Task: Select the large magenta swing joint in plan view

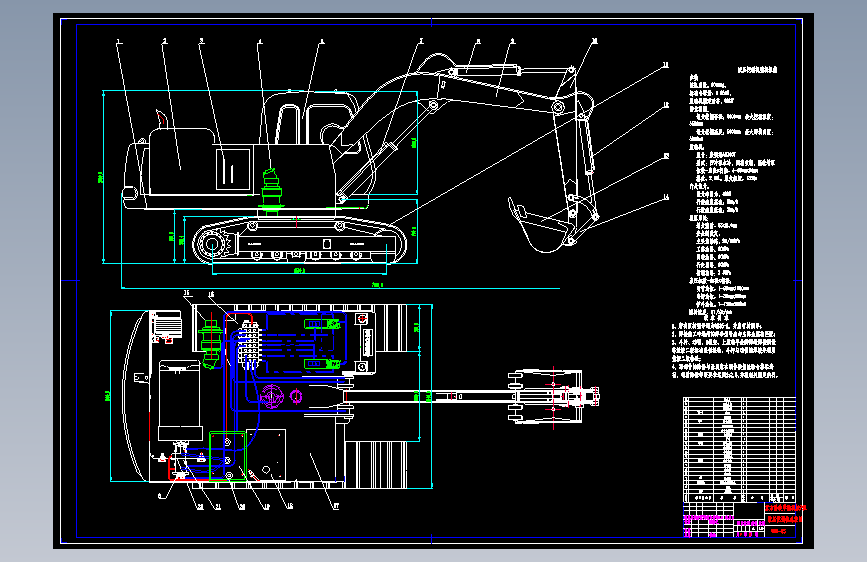Action: (x=271, y=397)
